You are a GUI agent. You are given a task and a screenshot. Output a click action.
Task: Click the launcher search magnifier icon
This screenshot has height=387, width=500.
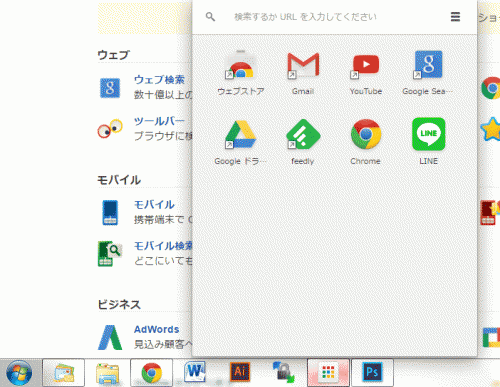[210, 17]
